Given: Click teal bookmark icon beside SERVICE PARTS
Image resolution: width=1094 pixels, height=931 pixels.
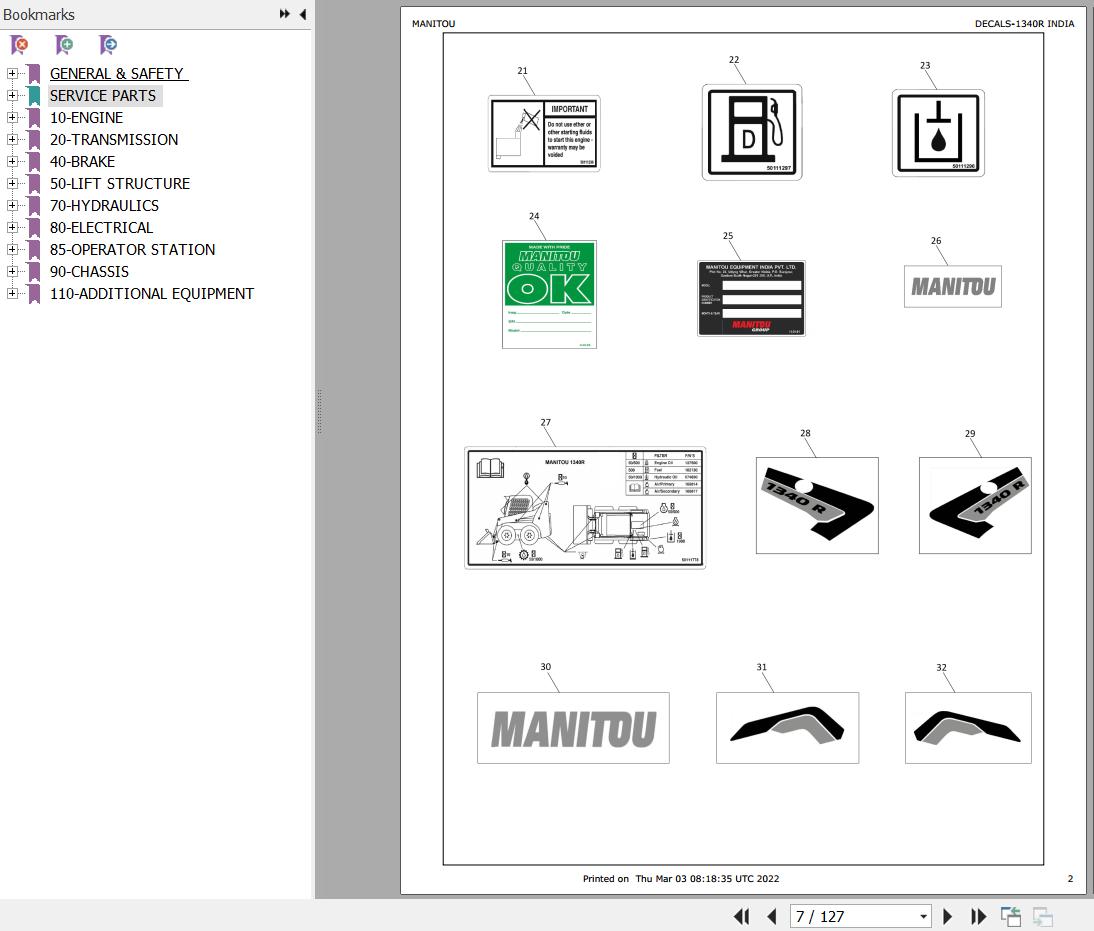Looking at the screenshot, I should [x=34, y=96].
